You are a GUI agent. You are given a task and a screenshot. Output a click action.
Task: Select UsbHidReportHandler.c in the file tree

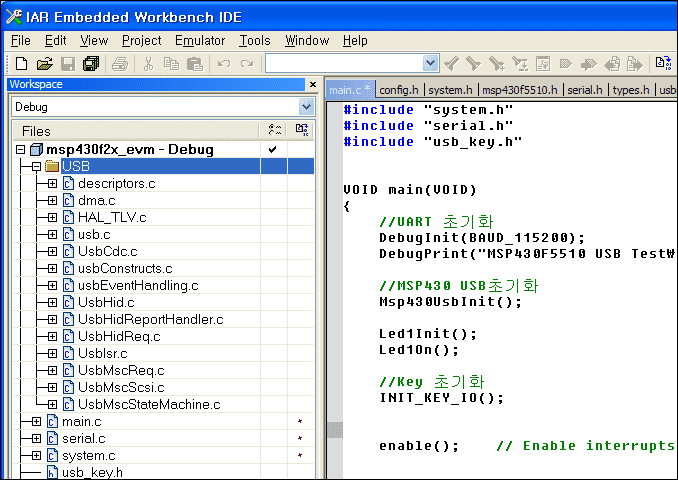pos(150,320)
